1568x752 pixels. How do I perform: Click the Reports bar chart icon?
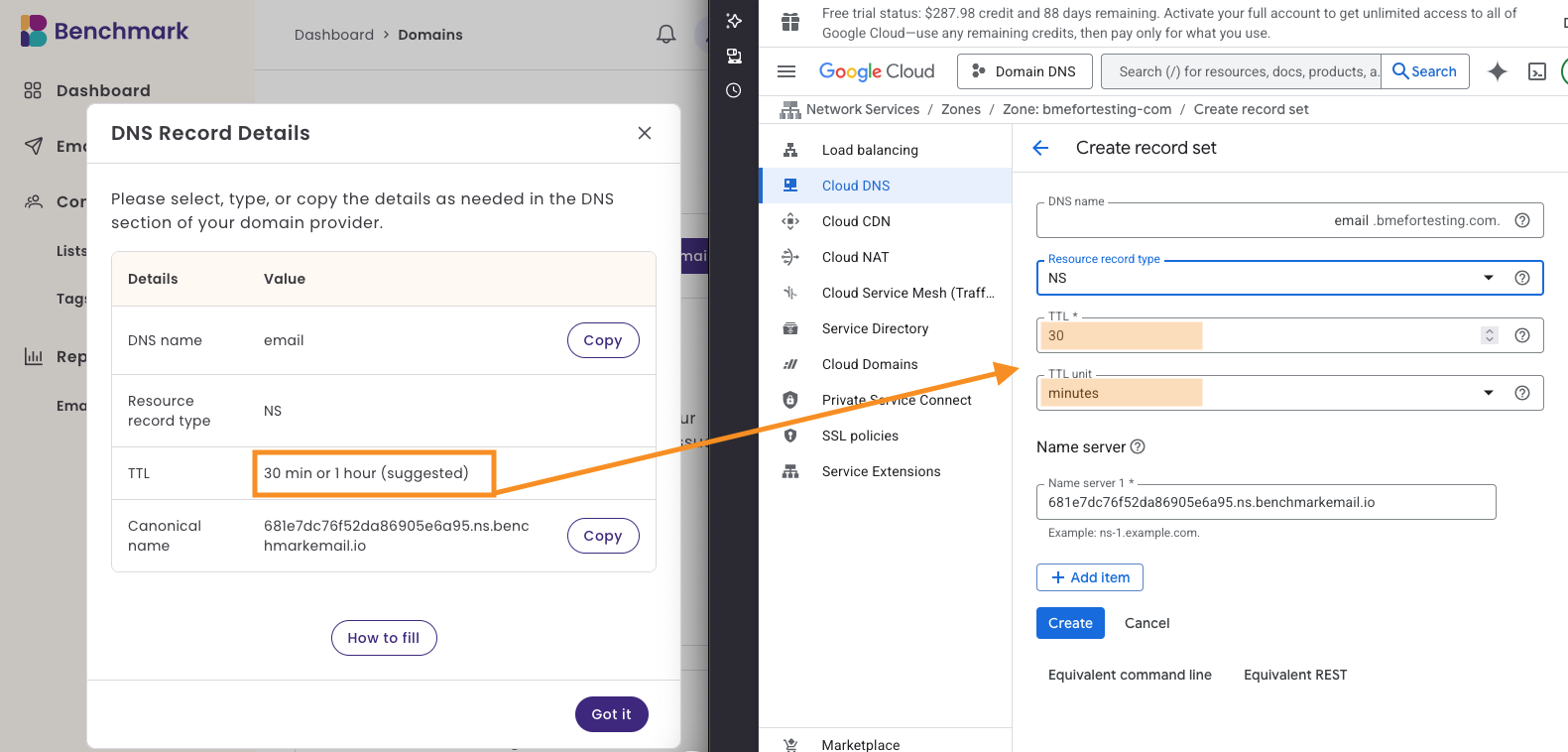pyautogui.click(x=33, y=356)
